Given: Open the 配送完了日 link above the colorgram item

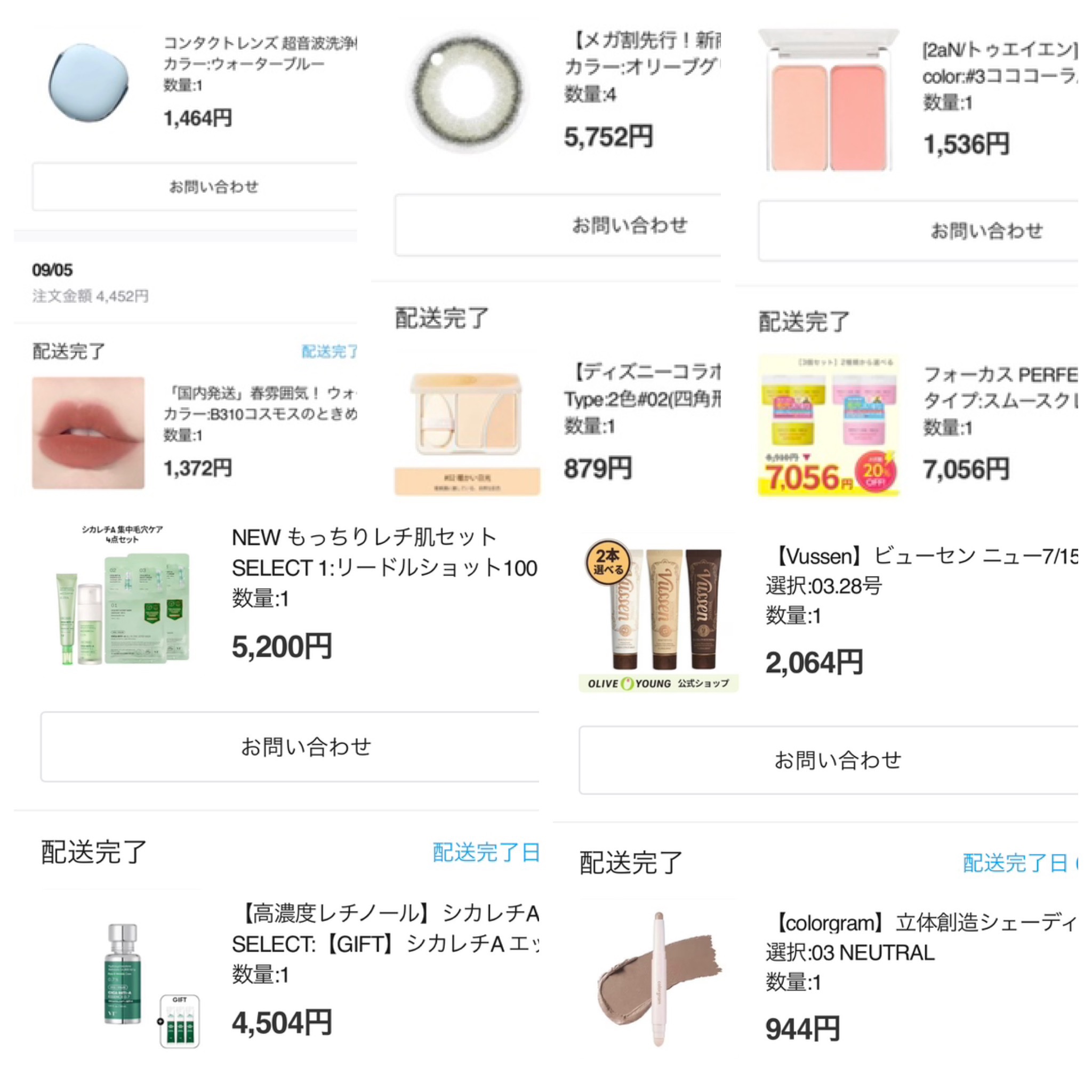Looking at the screenshot, I should [1016, 863].
